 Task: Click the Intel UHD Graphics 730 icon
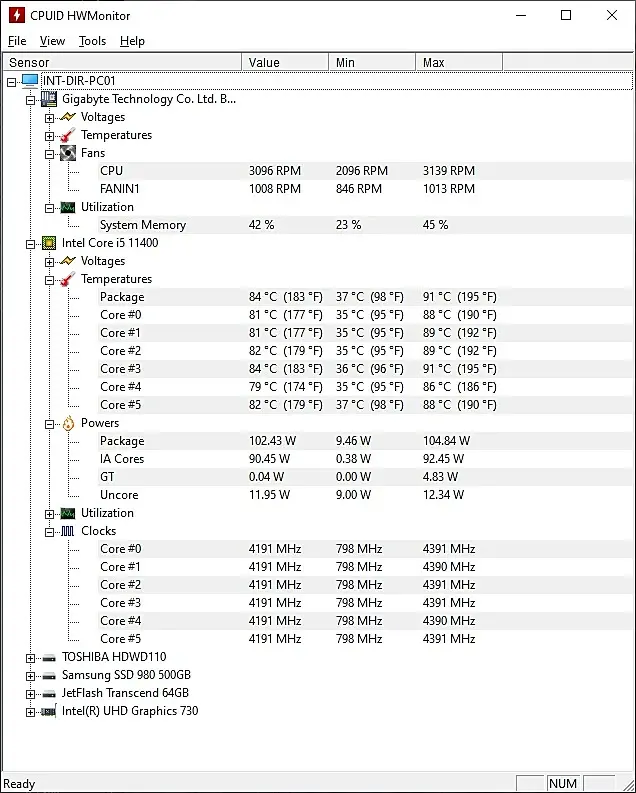click(x=48, y=711)
